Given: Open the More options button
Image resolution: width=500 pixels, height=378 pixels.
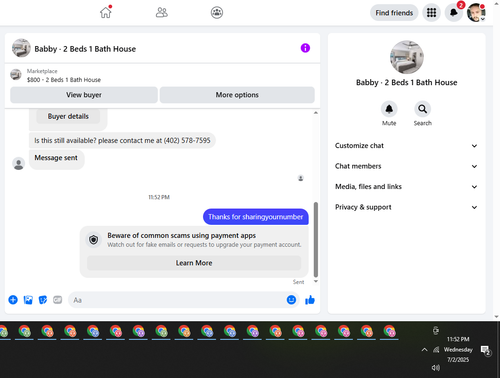Looking at the screenshot, I should [x=237, y=95].
